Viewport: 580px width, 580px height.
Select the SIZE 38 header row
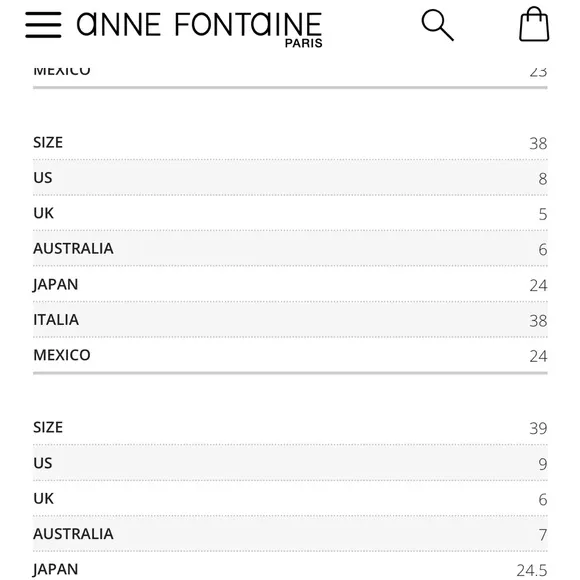[290, 142]
